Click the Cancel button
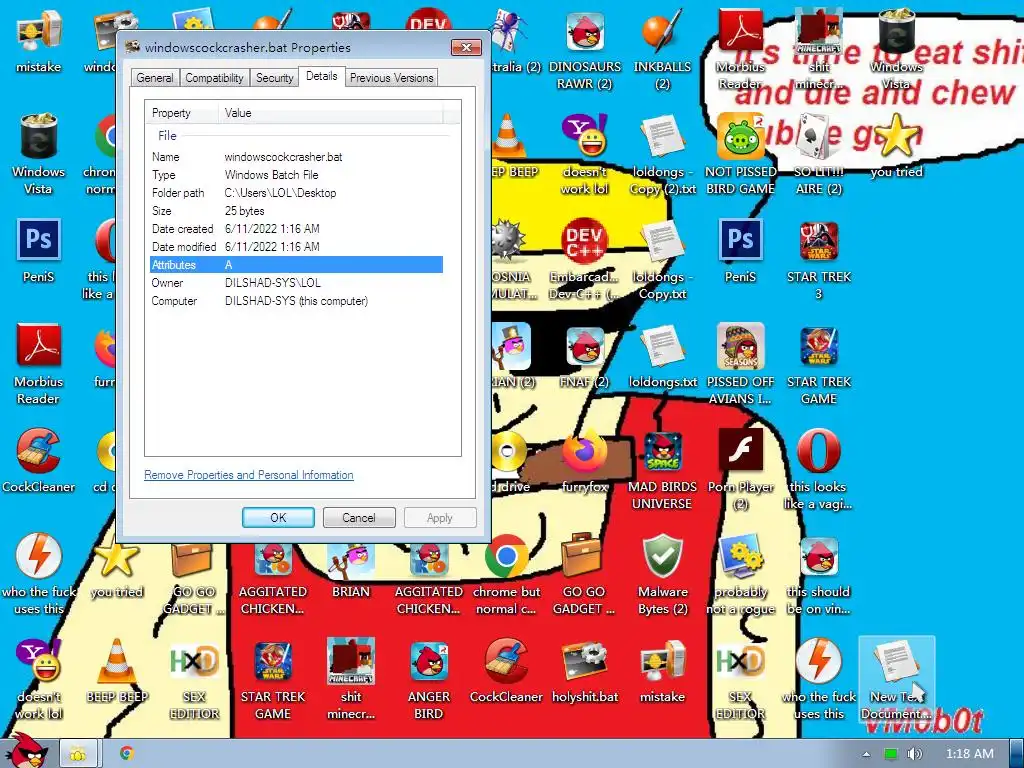This screenshot has height=768, width=1024. pos(359,518)
